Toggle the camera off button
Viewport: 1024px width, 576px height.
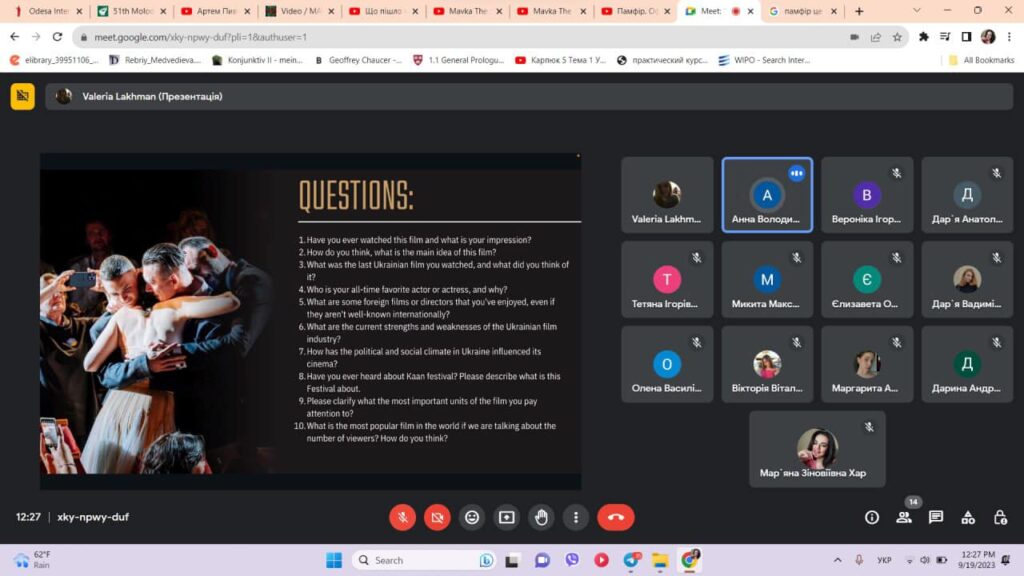[x=437, y=517]
